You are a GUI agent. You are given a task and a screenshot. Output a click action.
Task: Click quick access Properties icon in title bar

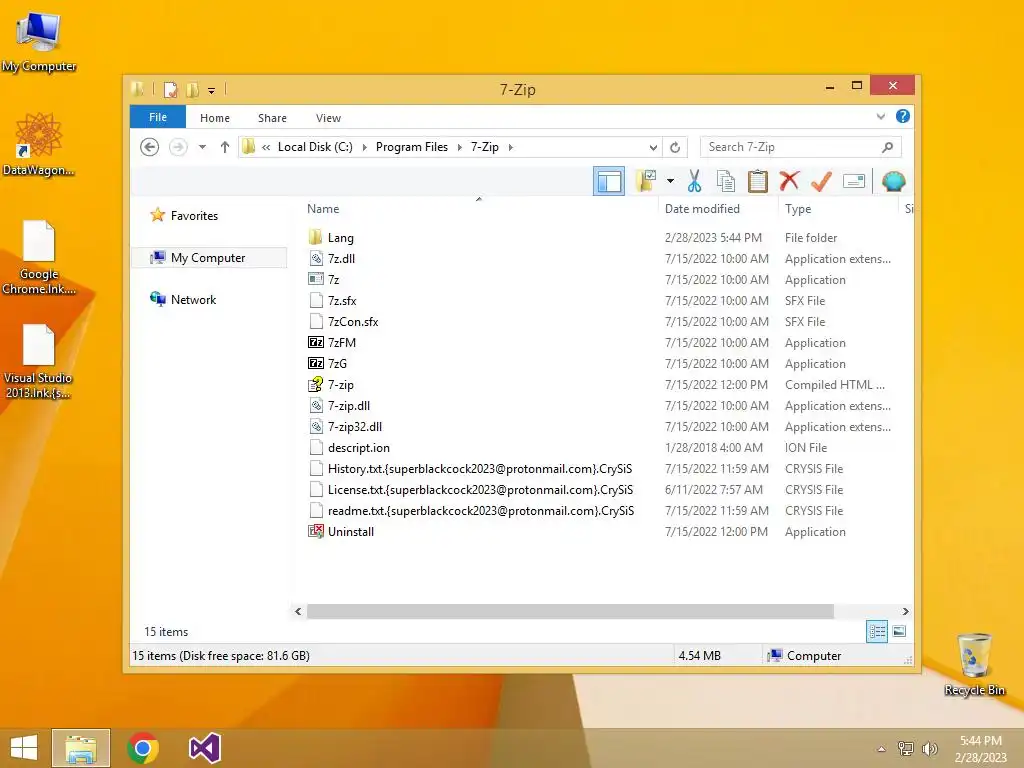pos(170,89)
